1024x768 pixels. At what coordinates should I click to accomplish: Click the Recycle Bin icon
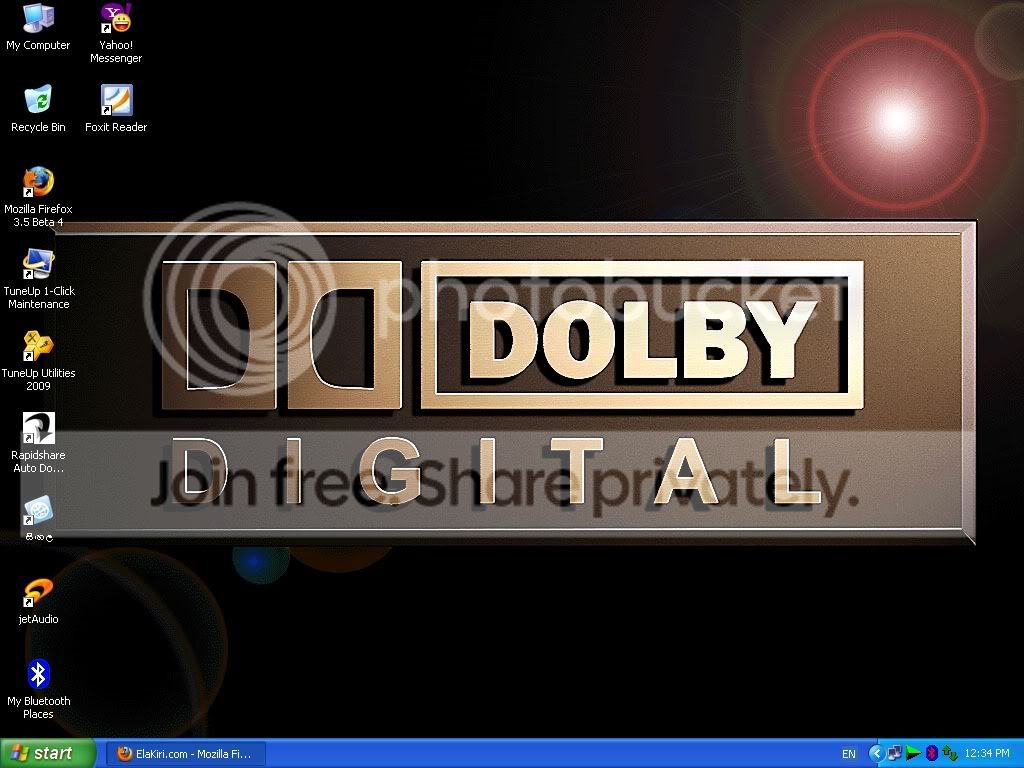[x=38, y=109]
